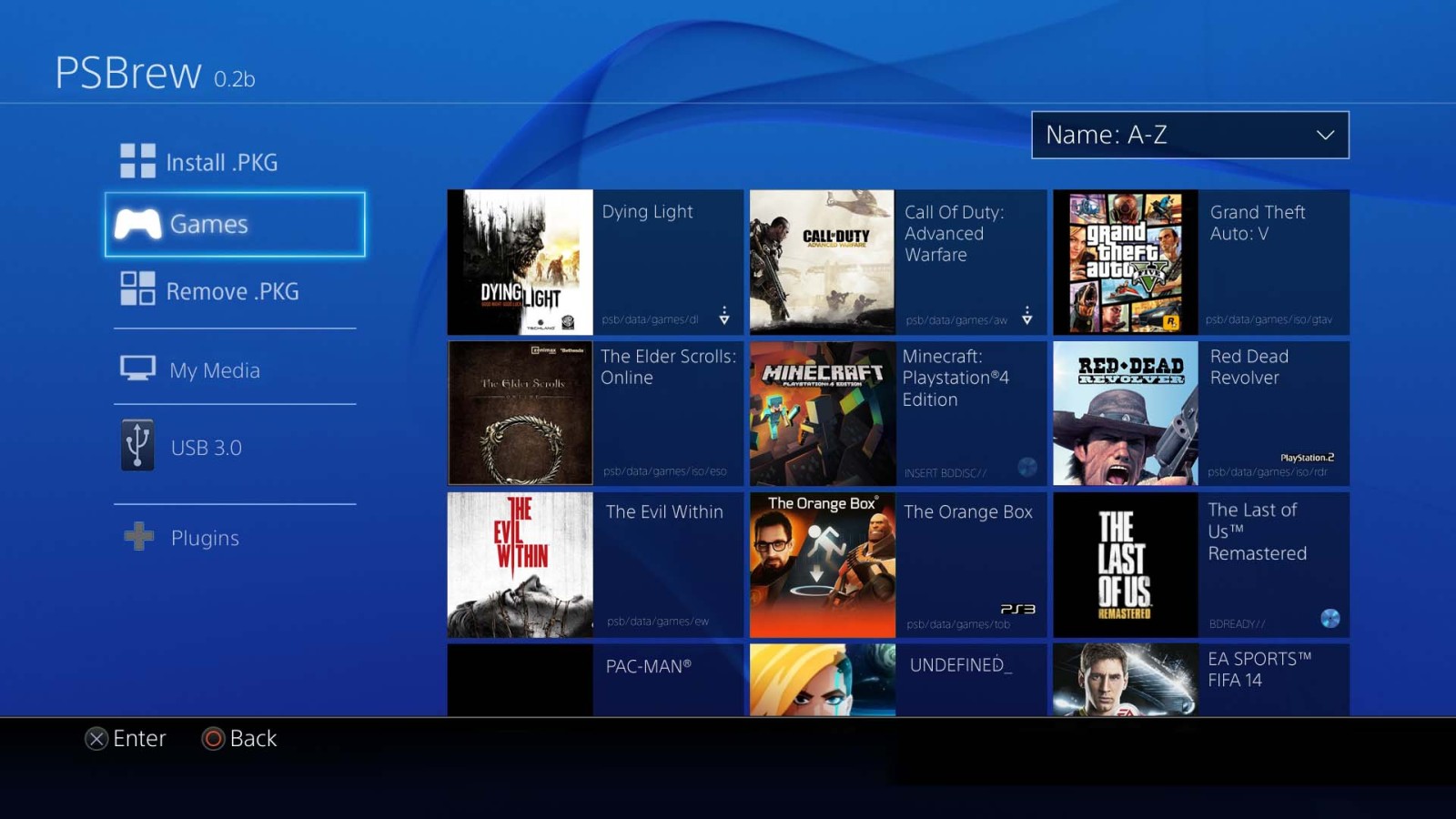Click the psb/data/games/dl path text
Viewport: 1456px width, 819px height.
pos(650,319)
